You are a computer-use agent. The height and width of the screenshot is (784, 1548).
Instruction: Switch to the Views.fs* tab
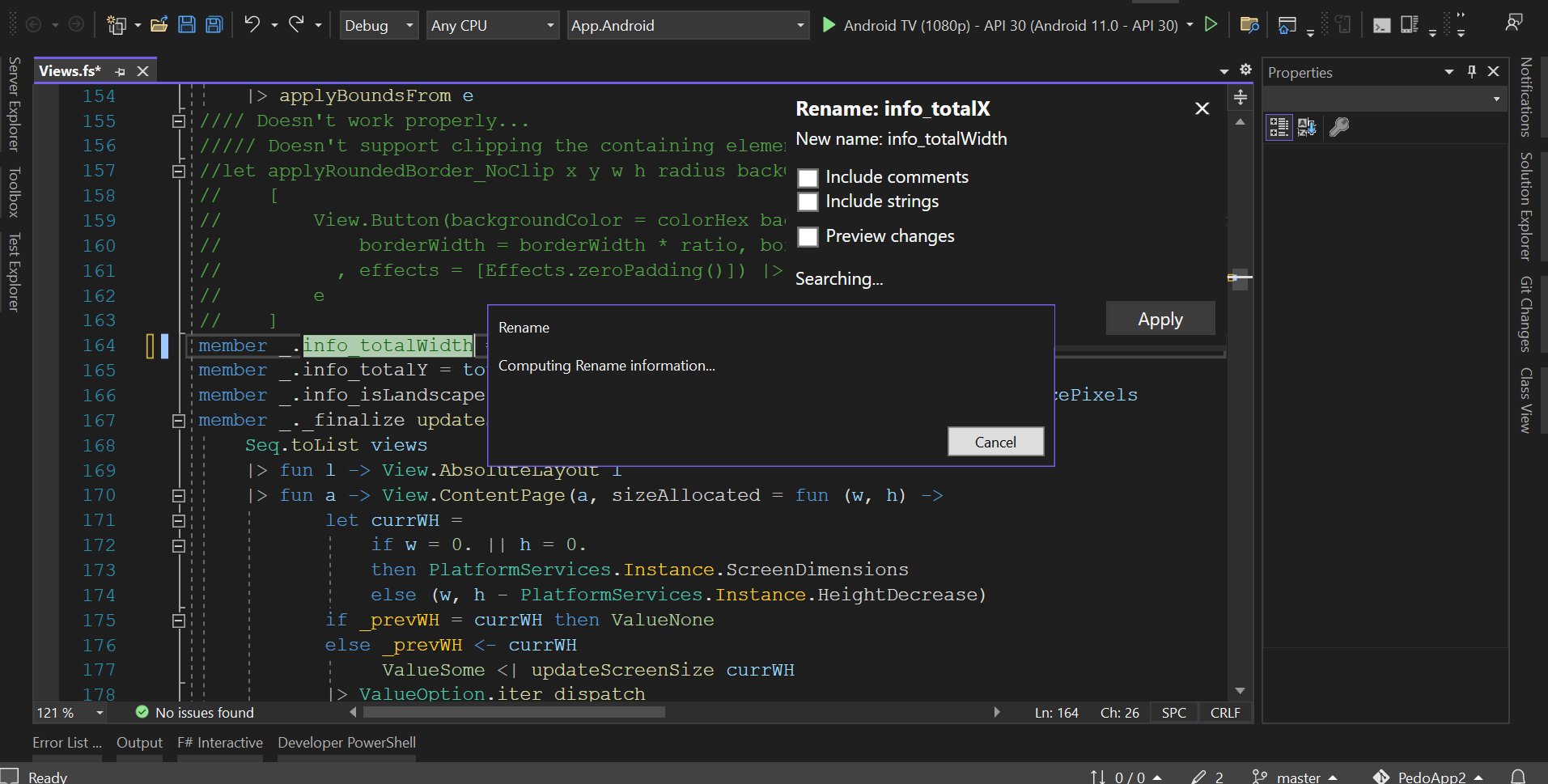coord(70,71)
